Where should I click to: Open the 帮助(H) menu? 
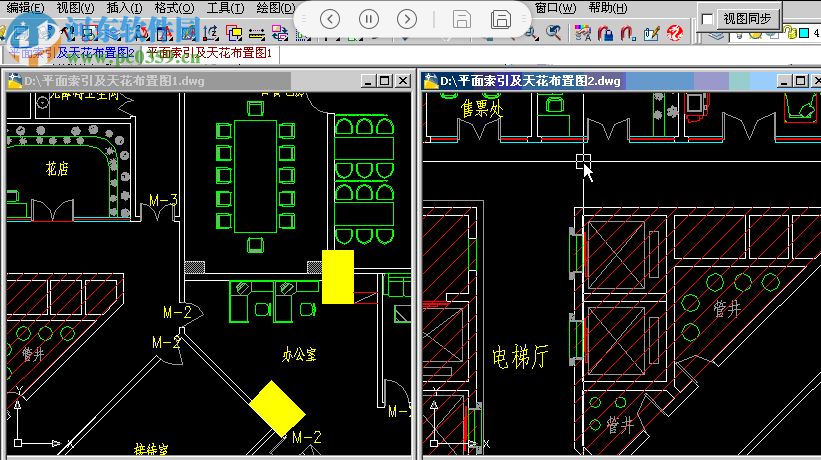click(607, 8)
